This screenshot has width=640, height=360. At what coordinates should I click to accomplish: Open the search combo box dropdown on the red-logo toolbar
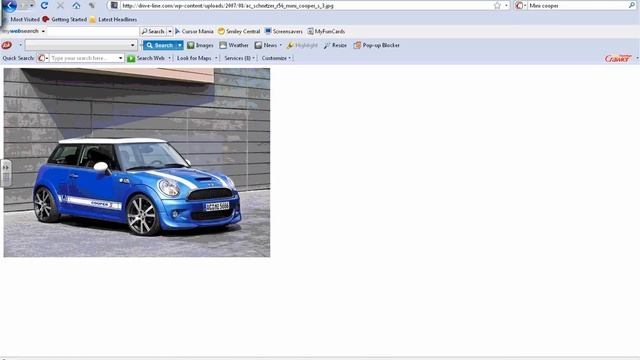pyautogui.click(x=132, y=45)
